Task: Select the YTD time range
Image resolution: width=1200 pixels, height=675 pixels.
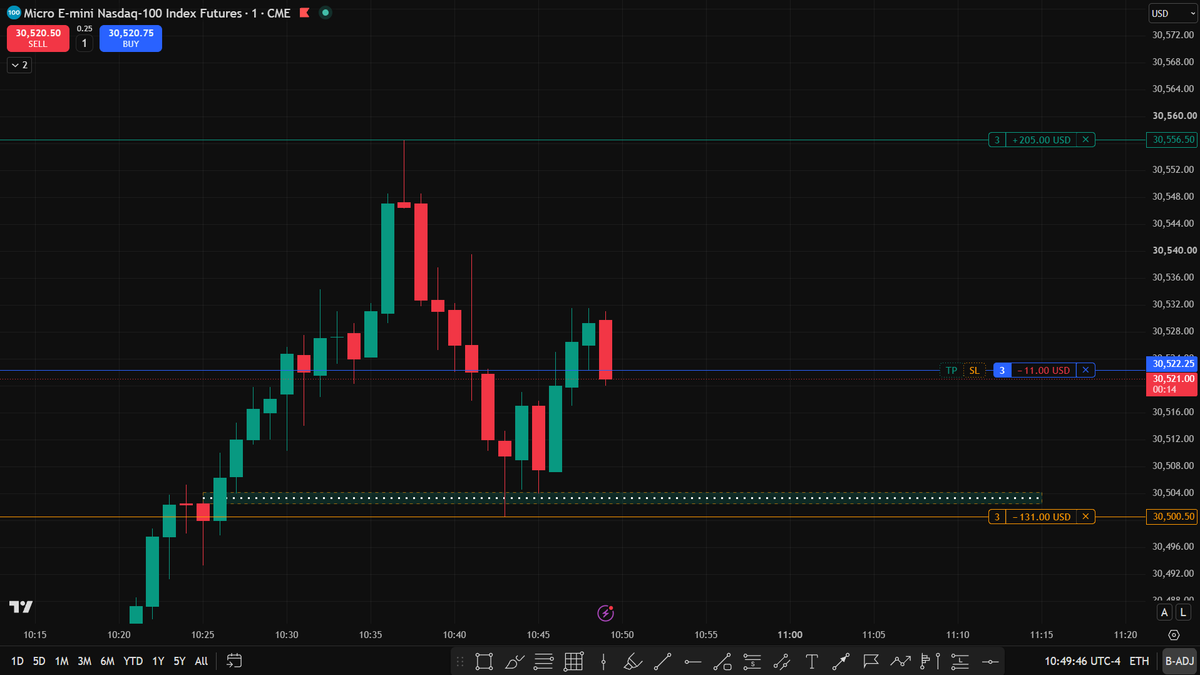Action: 132,661
